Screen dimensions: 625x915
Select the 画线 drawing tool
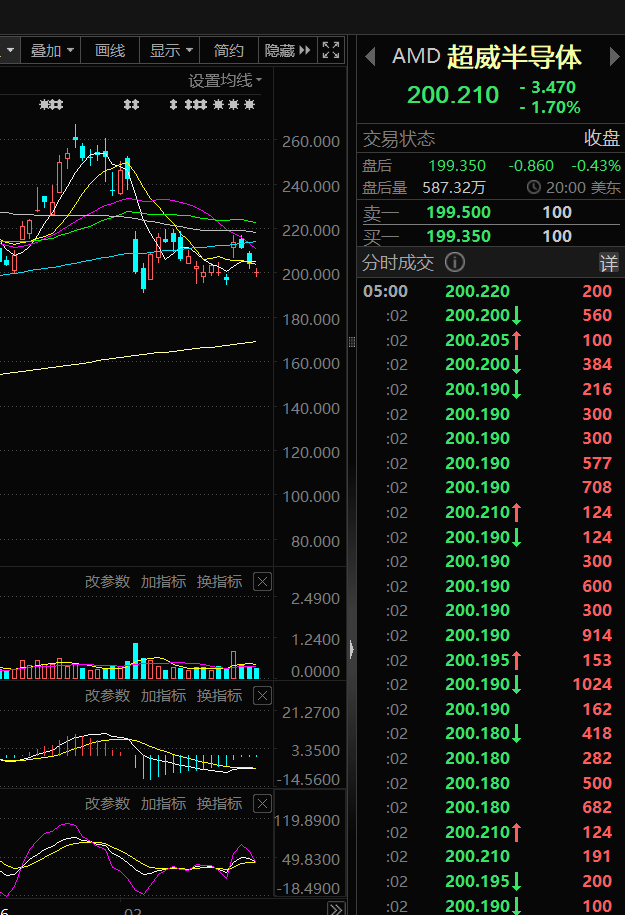pos(110,51)
